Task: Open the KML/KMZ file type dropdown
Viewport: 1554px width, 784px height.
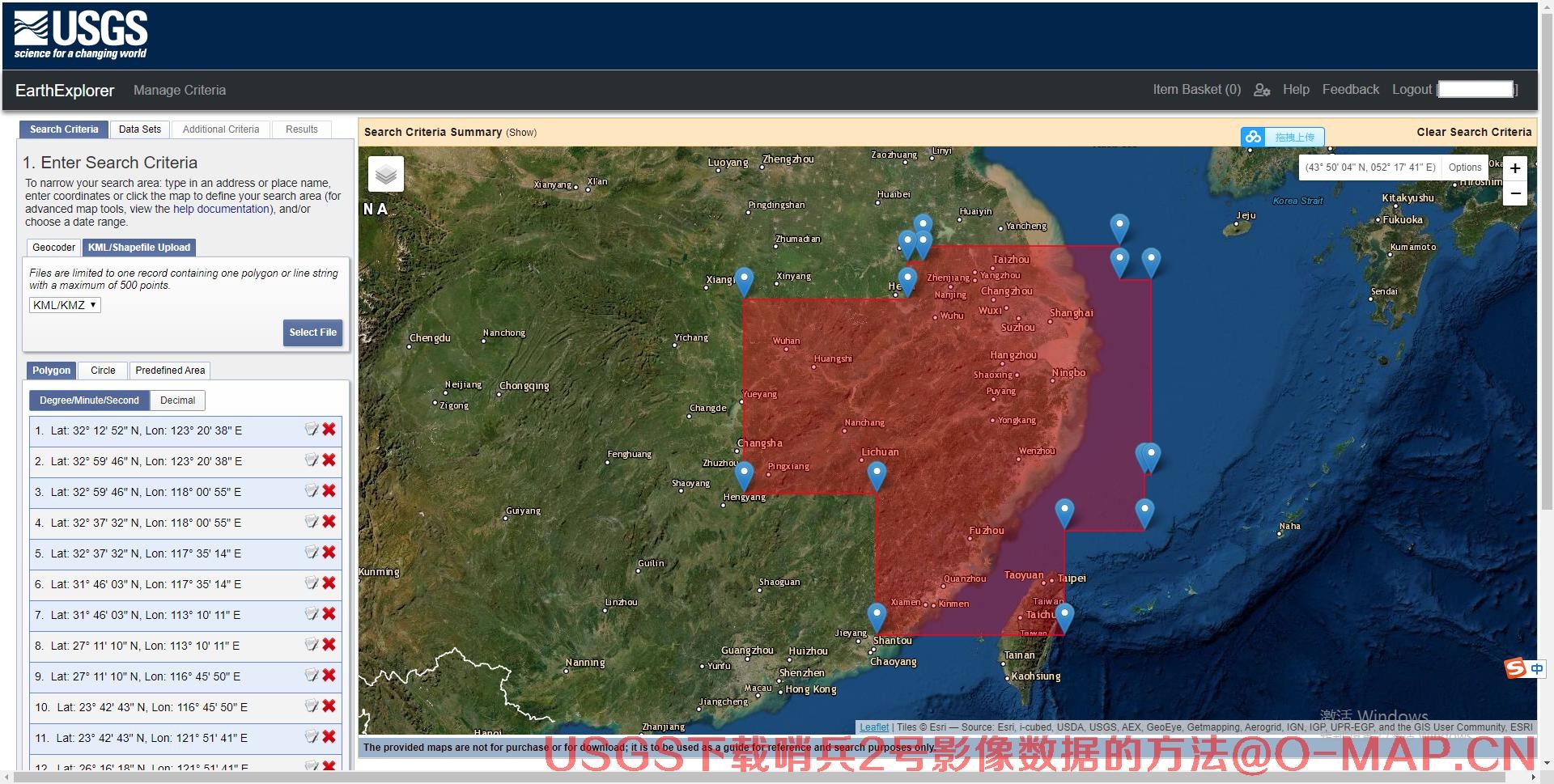Action: click(x=65, y=305)
